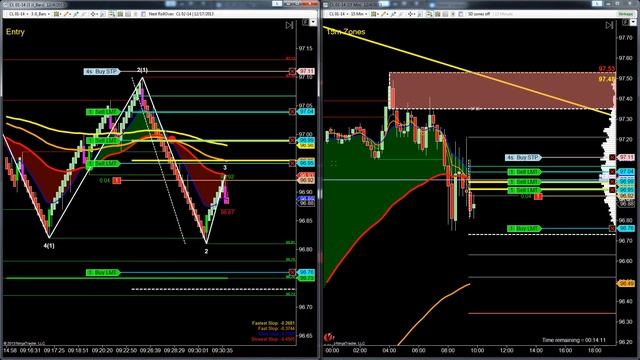Click skip-to-latest-bar arrow in Entry chart
This screenshot has width=640, height=360.
pos(289,25)
